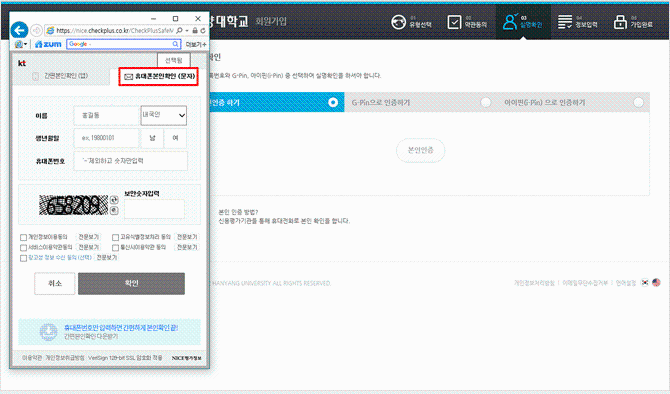Click the 더보기+ toolbar expander

196,44
